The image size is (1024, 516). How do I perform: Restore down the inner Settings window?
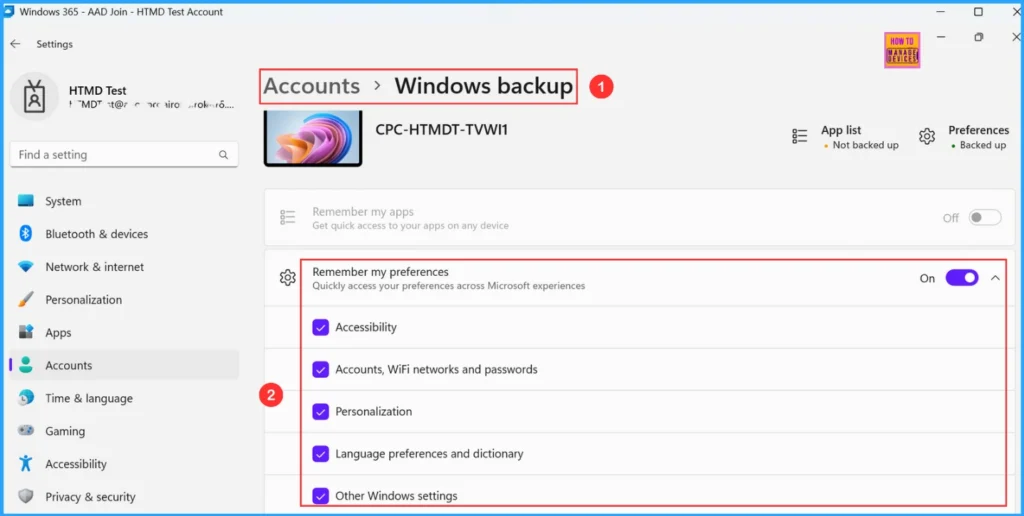(x=978, y=37)
